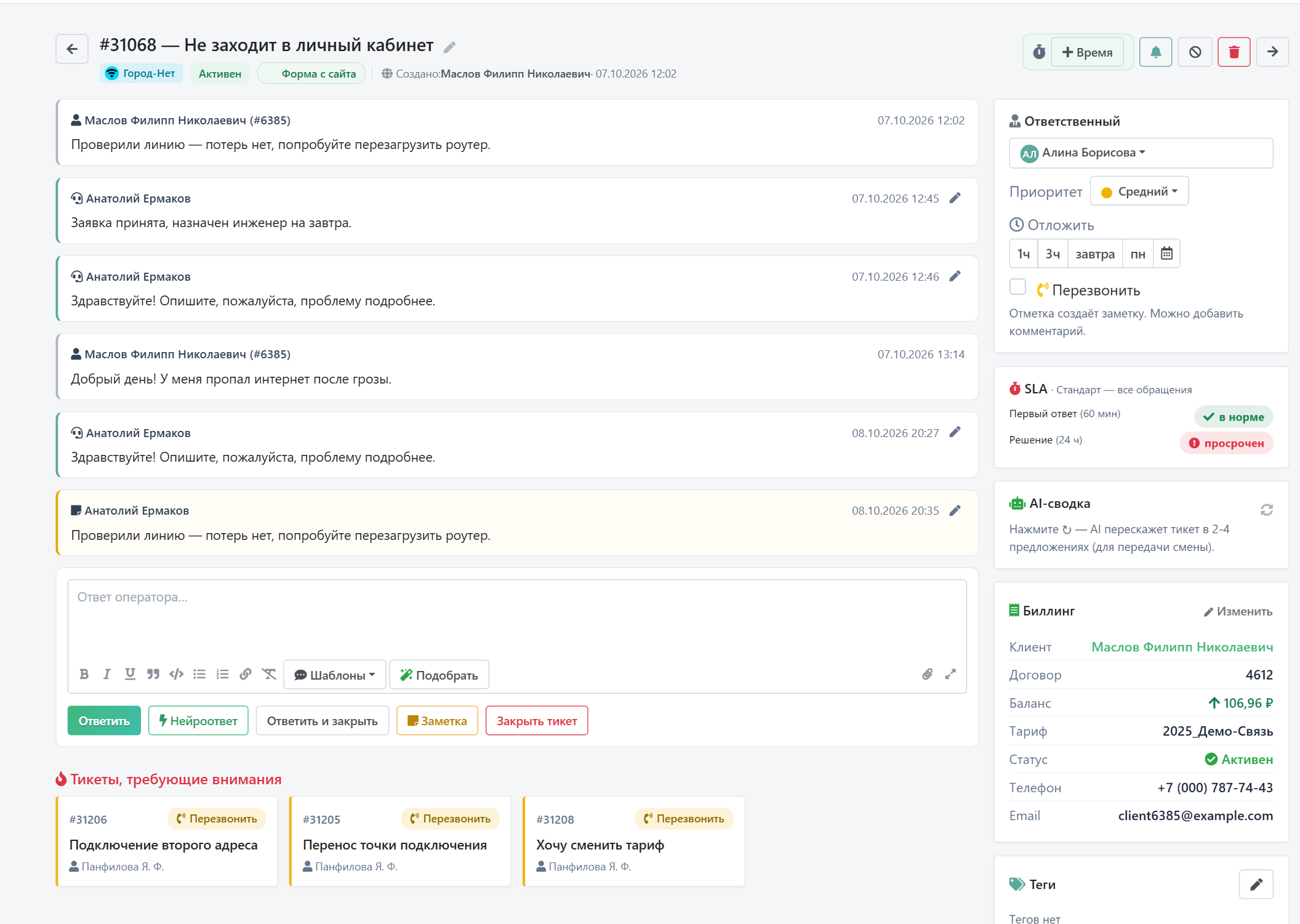
Task: Add a Заметка note
Action: click(437, 720)
